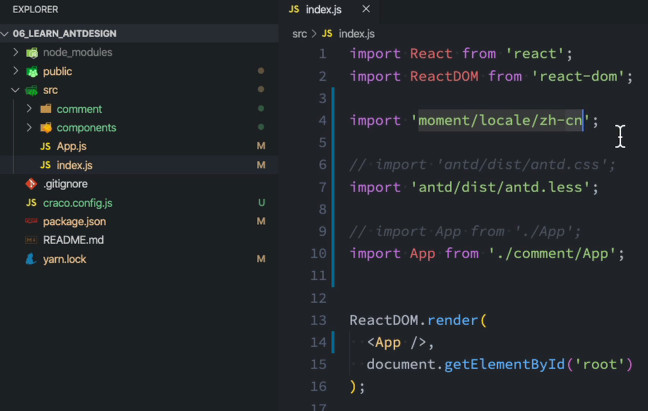The height and width of the screenshot is (411, 648).
Task: Click the comment folder icon
Action: (x=46, y=109)
